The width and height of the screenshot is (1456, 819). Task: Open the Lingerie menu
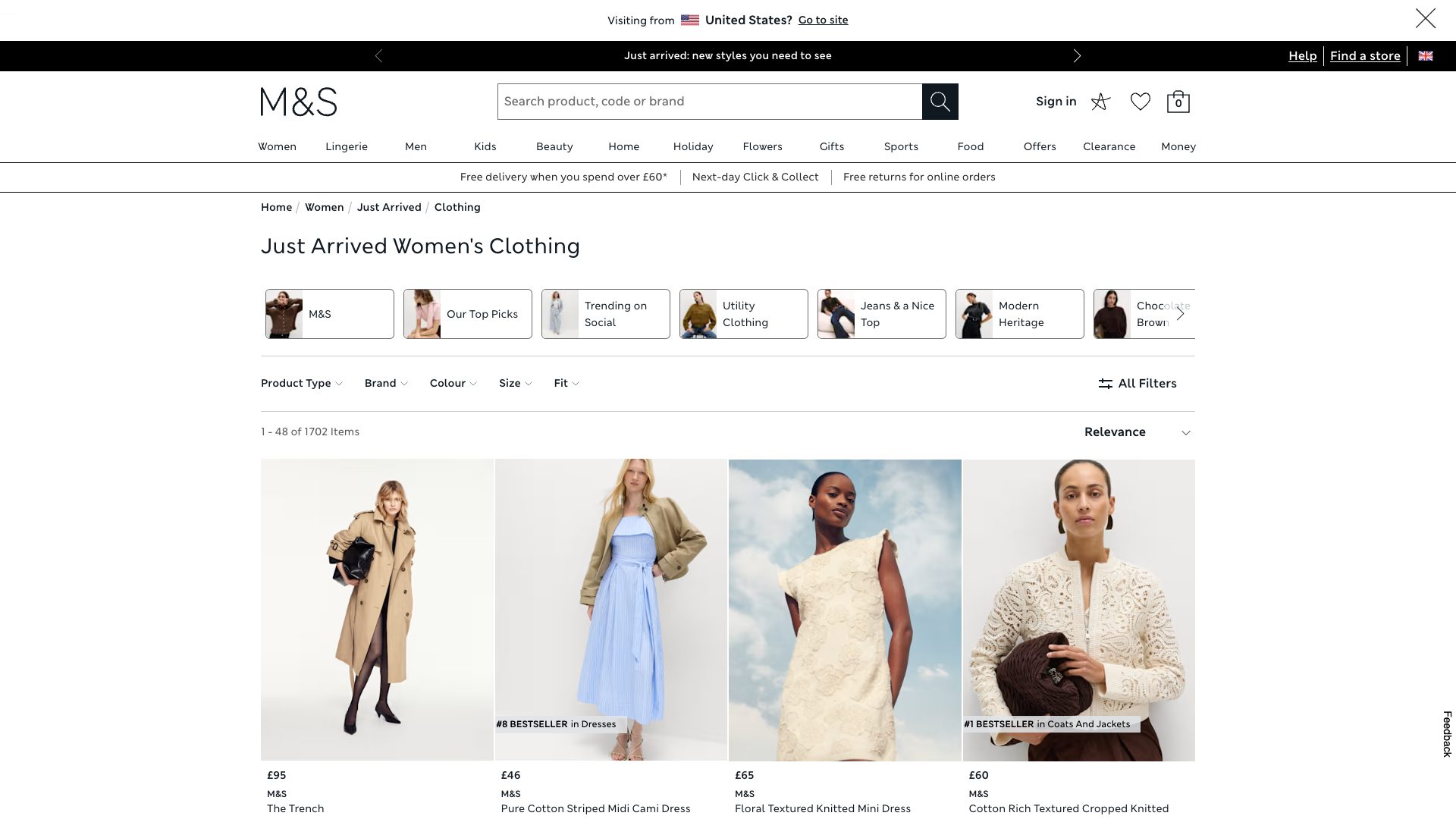point(347,147)
